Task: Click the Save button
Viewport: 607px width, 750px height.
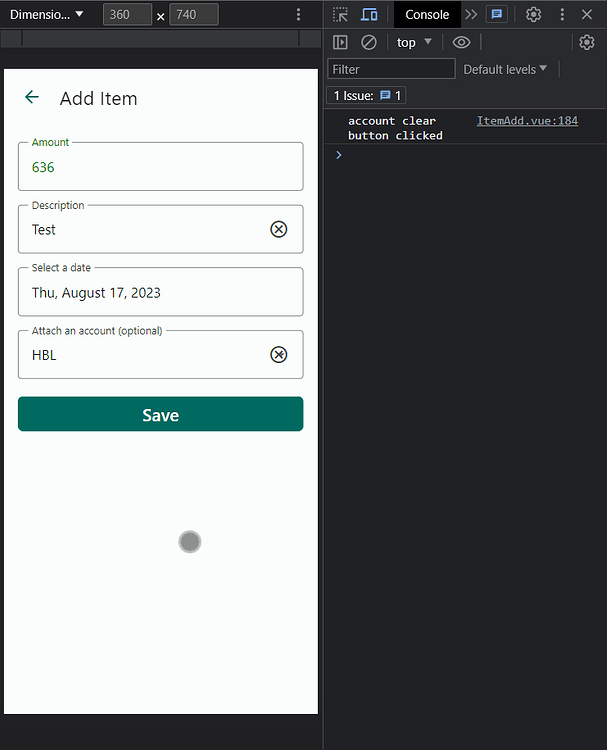Action: (x=161, y=414)
